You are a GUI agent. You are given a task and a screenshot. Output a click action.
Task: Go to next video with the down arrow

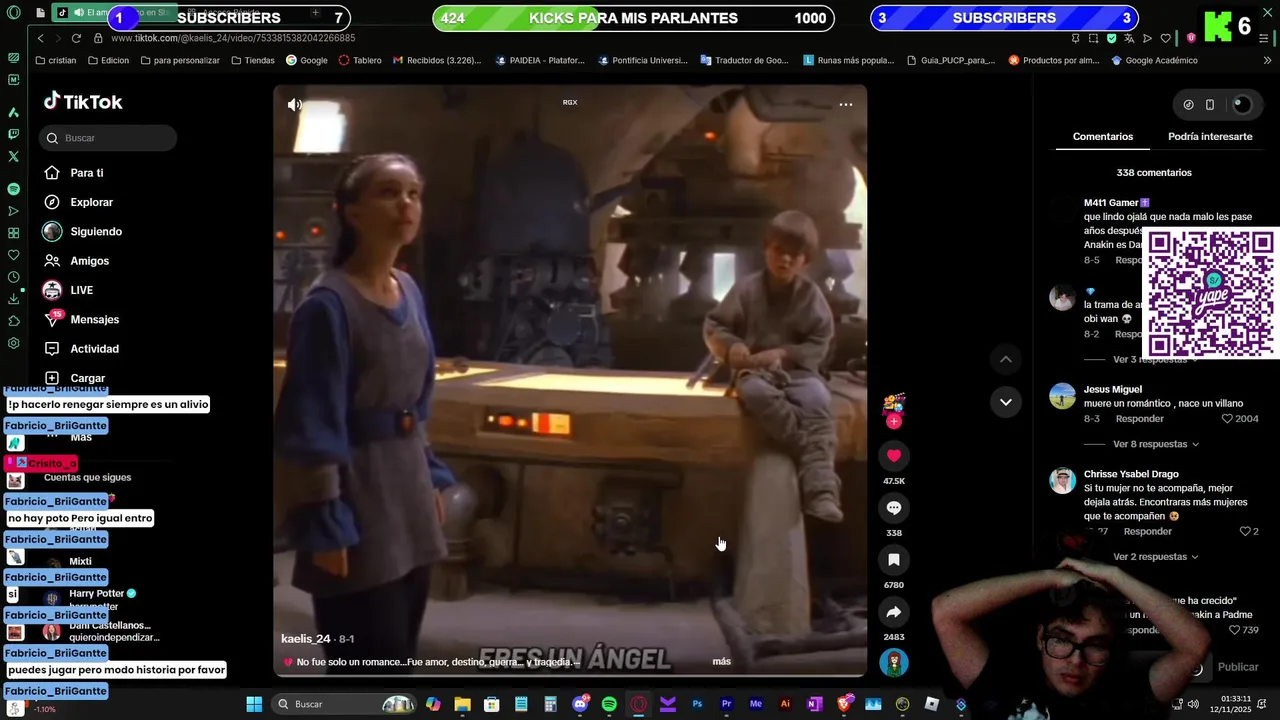pyautogui.click(x=1006, y=402)
